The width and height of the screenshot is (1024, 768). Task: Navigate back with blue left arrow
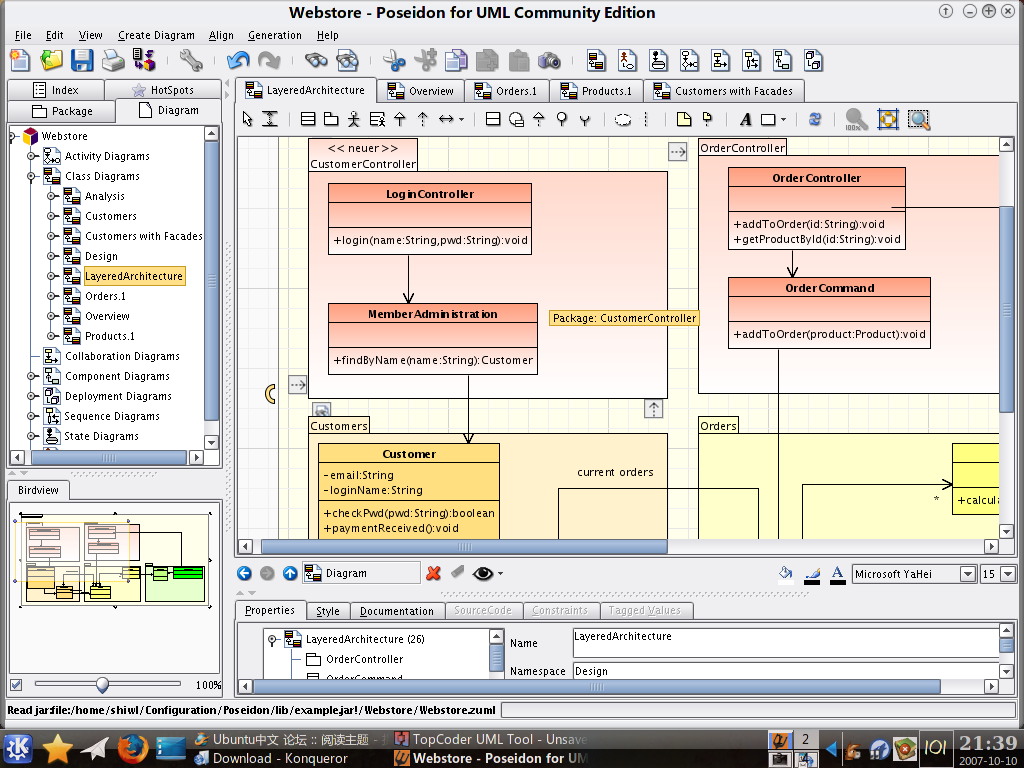(x=244, y=573)
